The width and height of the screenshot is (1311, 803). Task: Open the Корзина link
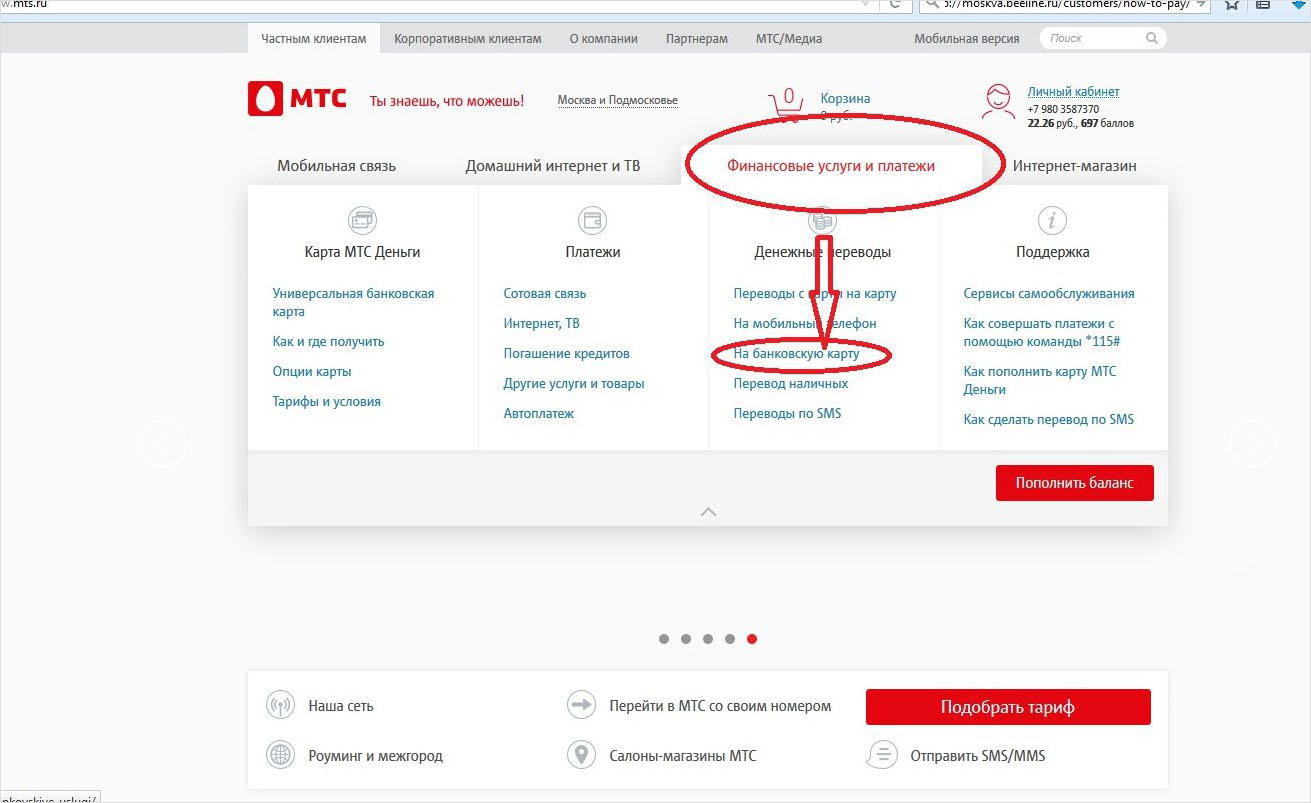(x=845, y=99)
